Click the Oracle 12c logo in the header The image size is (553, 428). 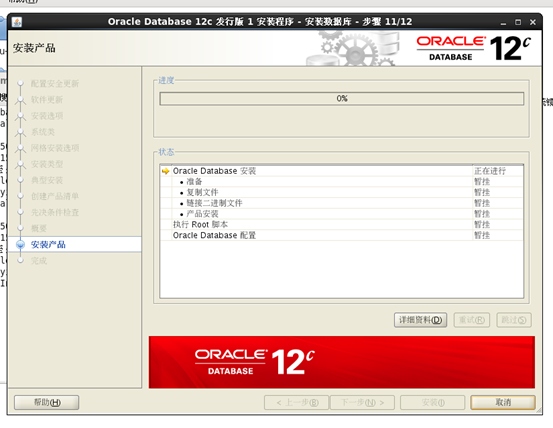pos(473,49)
